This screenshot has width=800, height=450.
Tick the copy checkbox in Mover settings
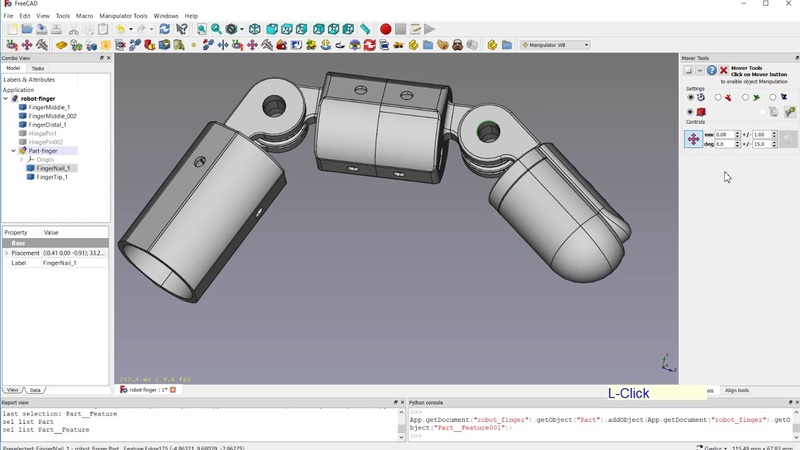click(763, 112)
